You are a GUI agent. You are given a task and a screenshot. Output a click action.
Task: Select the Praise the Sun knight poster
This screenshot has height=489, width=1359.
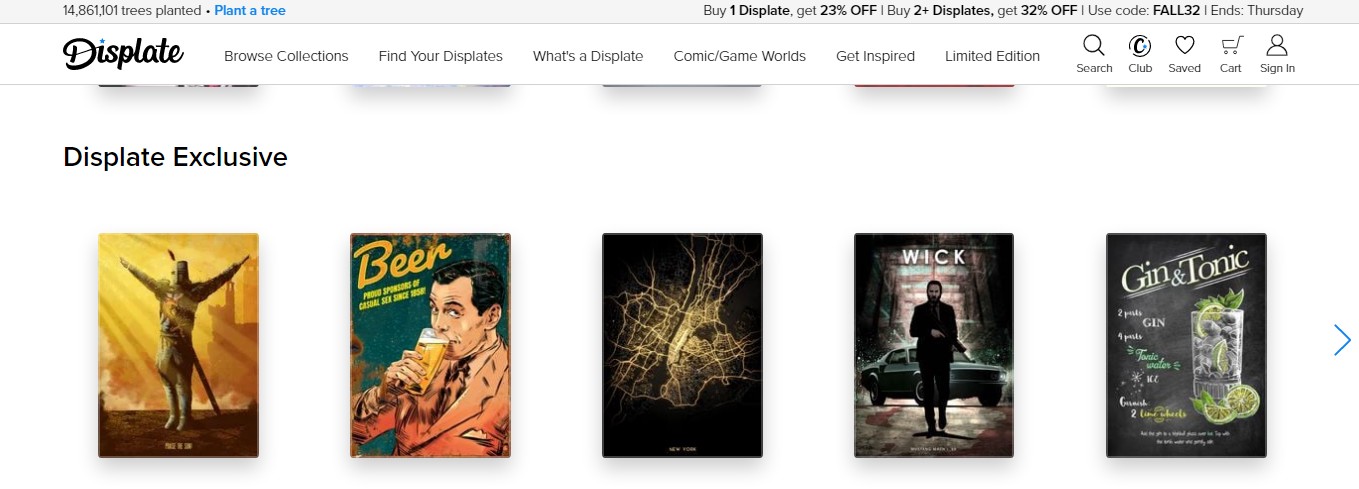click(x=178, y=345)
